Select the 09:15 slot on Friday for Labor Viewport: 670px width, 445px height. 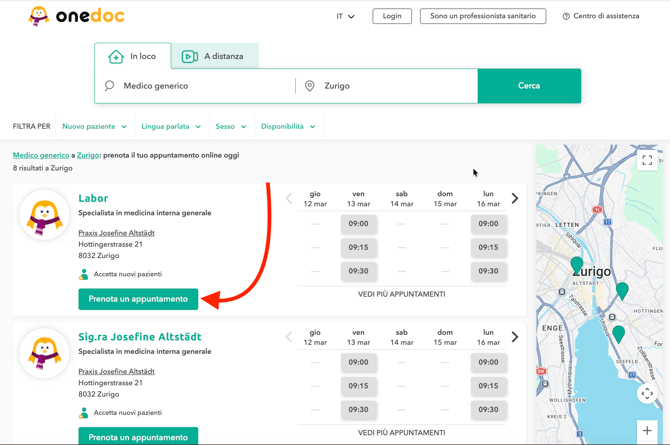coord(358,247)
